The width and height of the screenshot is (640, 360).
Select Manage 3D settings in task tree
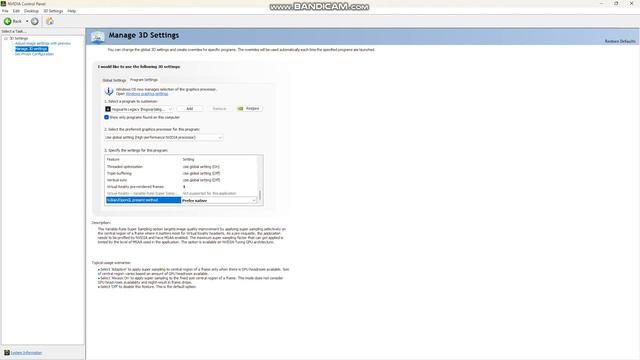(x=31, y=49)
